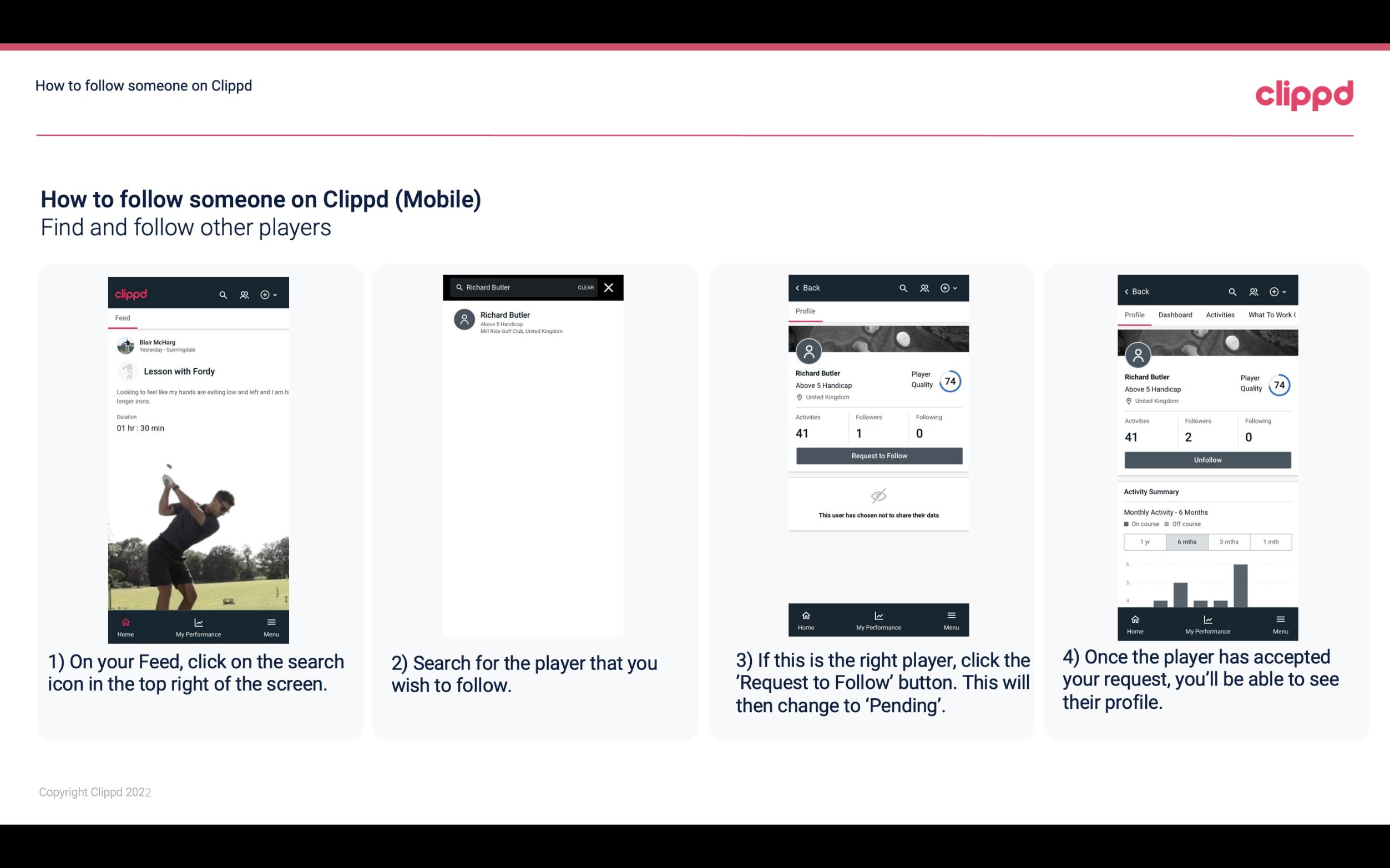The height and width of the screenshot is (868, 1390).
Task: Click the 'Request to Follow' button
Action: 879,455
